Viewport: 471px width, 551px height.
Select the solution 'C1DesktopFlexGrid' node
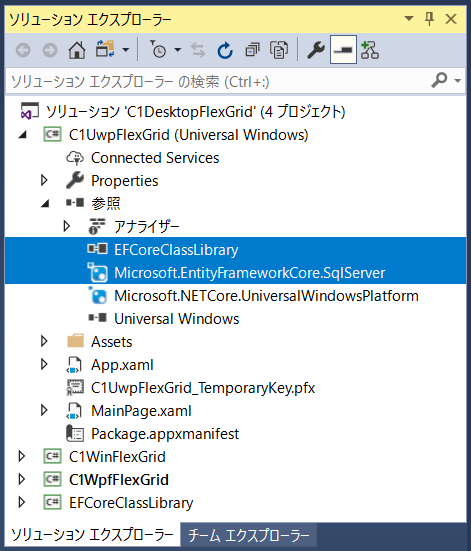click(x=196, y=112)
